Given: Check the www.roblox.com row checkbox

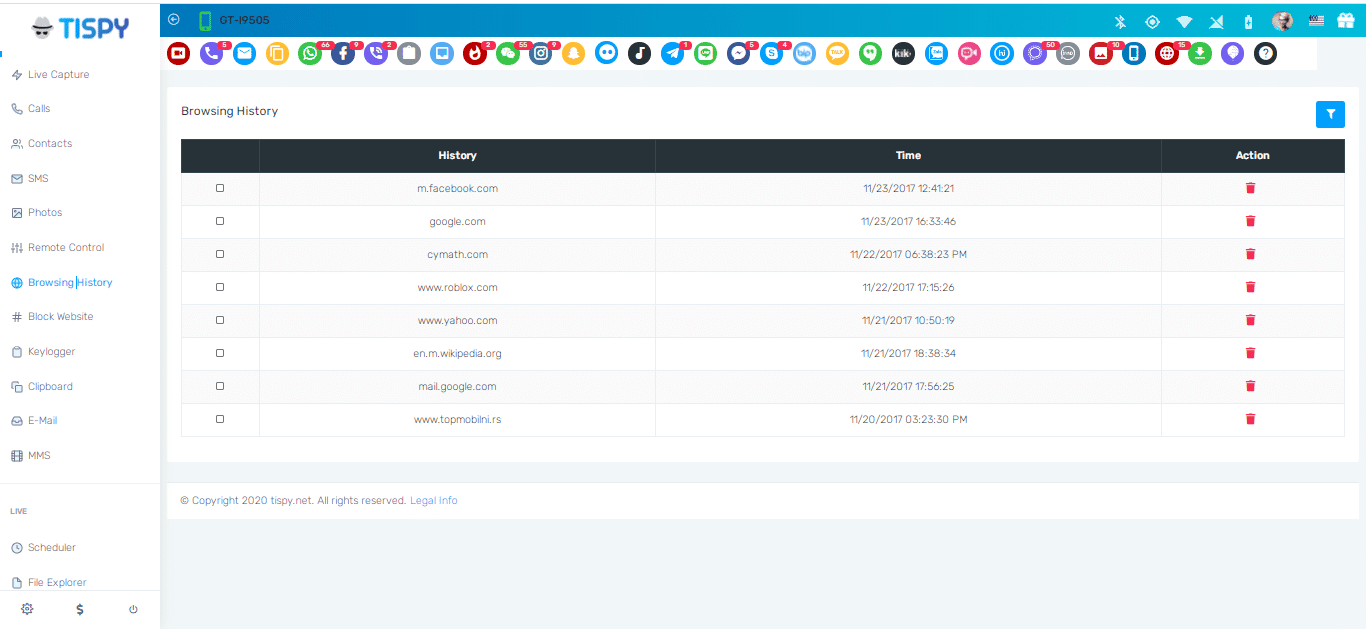Looking at the screenshot, I should (220, 287).
